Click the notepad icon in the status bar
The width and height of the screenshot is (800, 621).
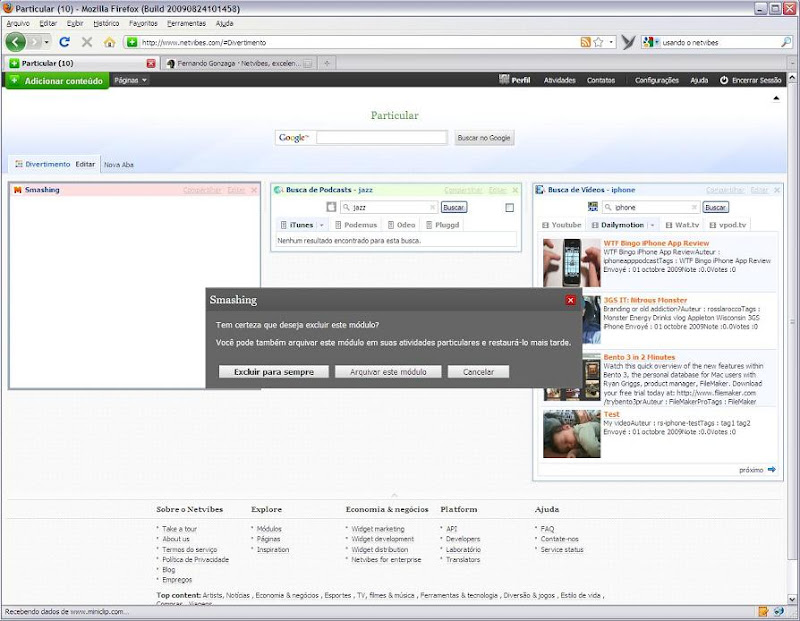pyautogui.click(x=763, y=611)
